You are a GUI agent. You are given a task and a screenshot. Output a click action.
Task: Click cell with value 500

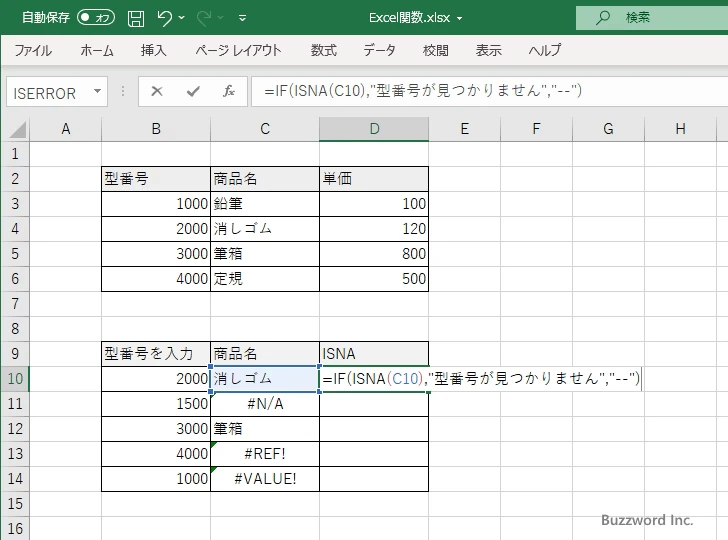click(374, 279)
